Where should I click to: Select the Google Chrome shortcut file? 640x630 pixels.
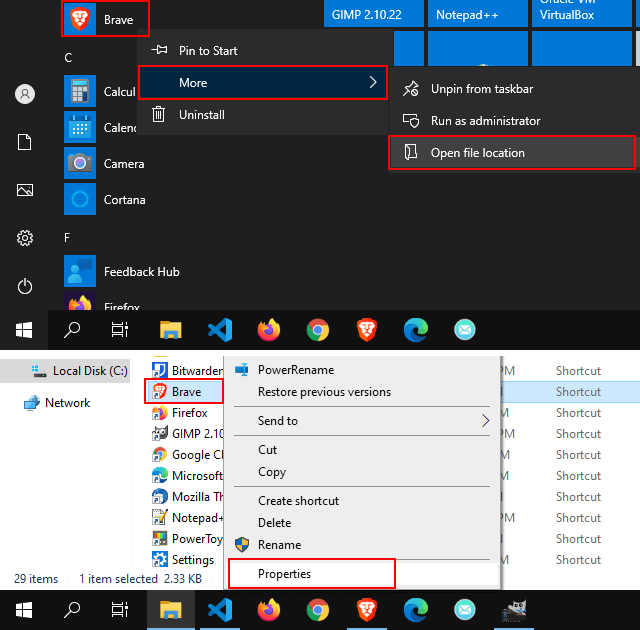187,455
